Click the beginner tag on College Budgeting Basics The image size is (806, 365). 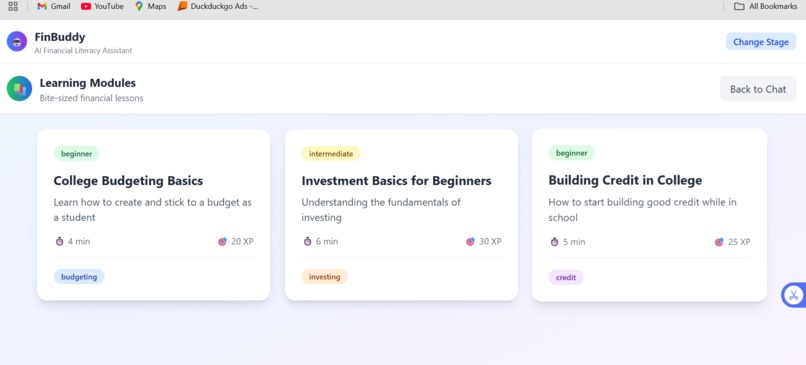pos(77,153)
